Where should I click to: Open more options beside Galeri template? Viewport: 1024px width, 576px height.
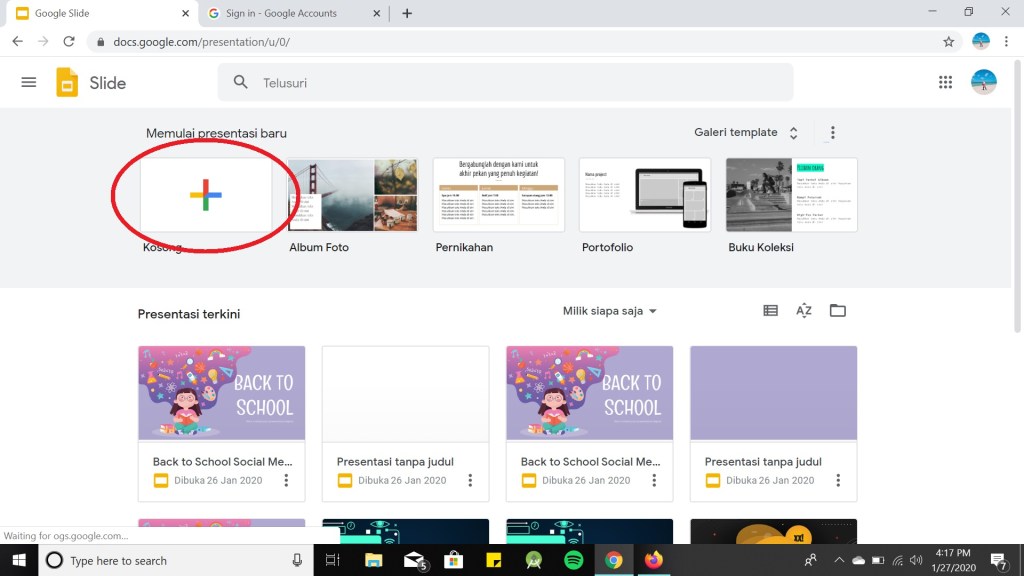click(833, 133)
